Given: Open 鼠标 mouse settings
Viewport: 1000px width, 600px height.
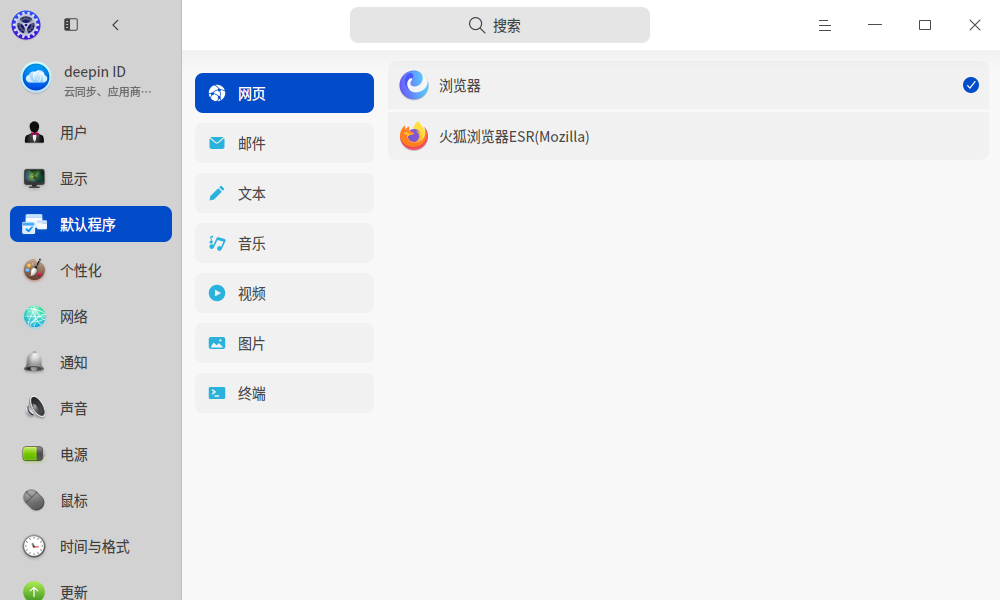Looking at the screenshot, I should pos(91,501).
